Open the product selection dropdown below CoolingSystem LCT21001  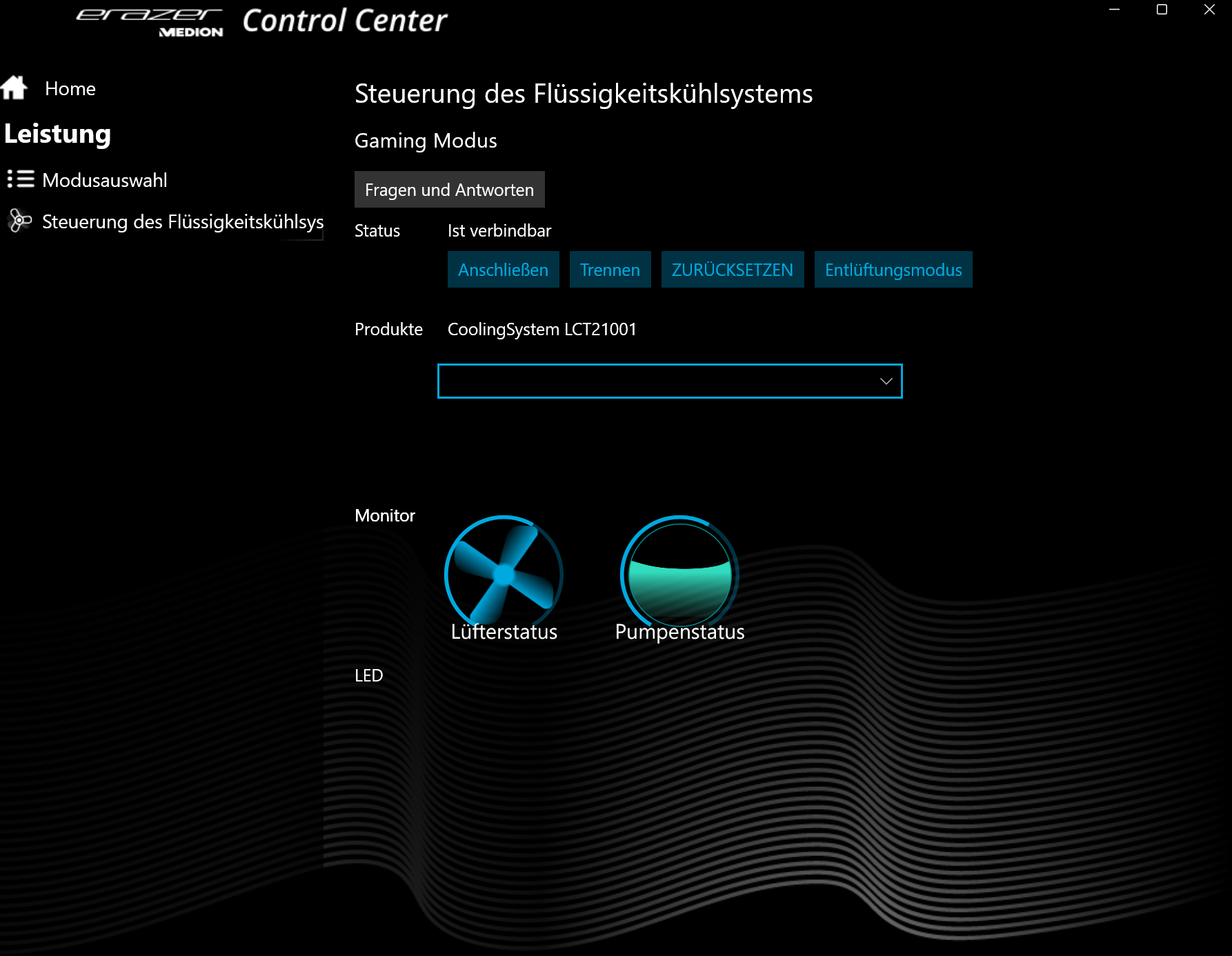click(x=669, y=381)
